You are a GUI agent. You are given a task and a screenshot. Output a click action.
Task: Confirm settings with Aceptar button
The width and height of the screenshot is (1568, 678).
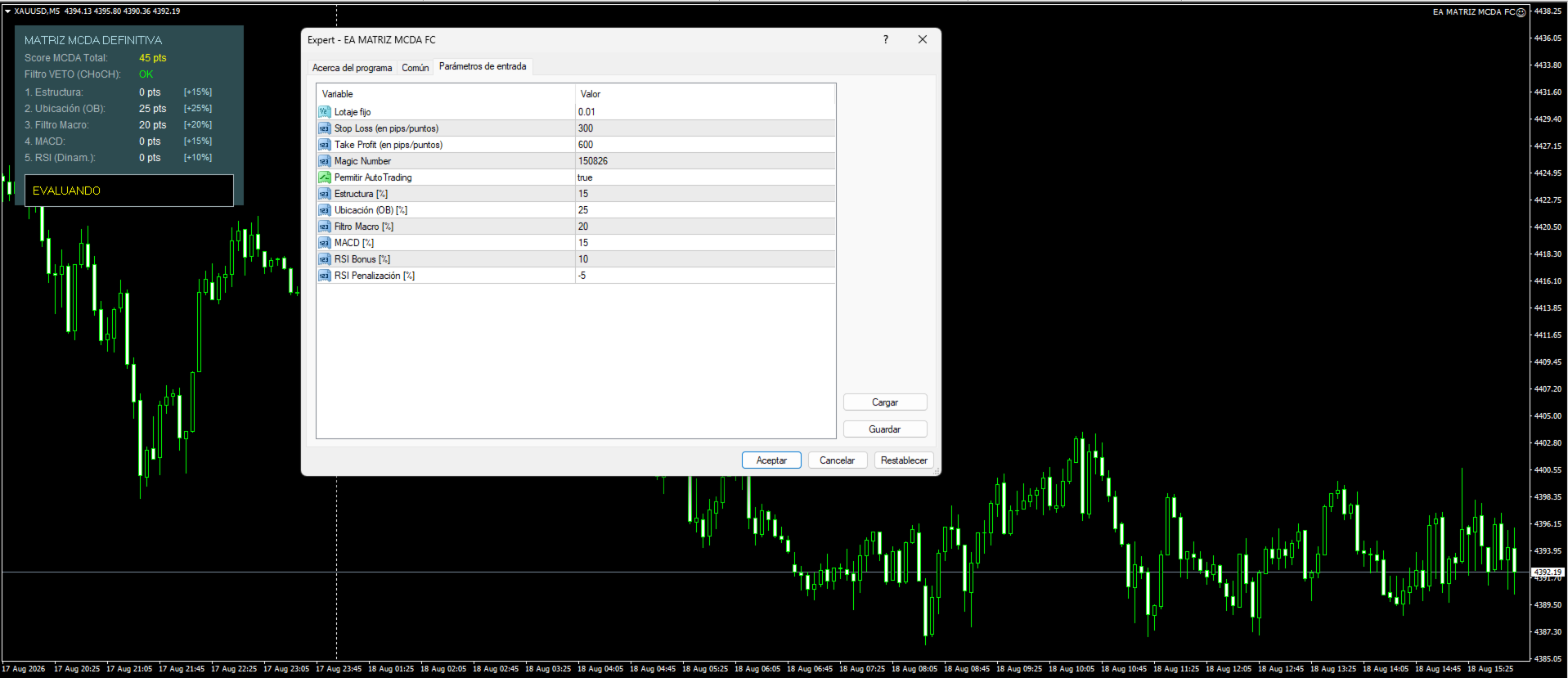[771, 460]
